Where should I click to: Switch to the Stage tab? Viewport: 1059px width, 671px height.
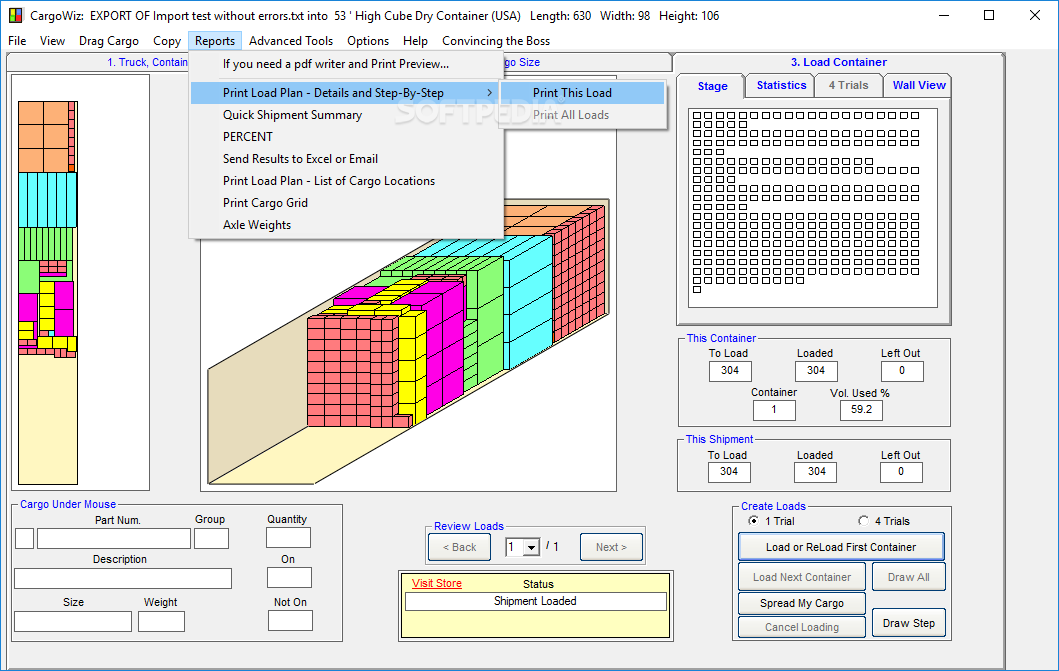tap(712, 86)
